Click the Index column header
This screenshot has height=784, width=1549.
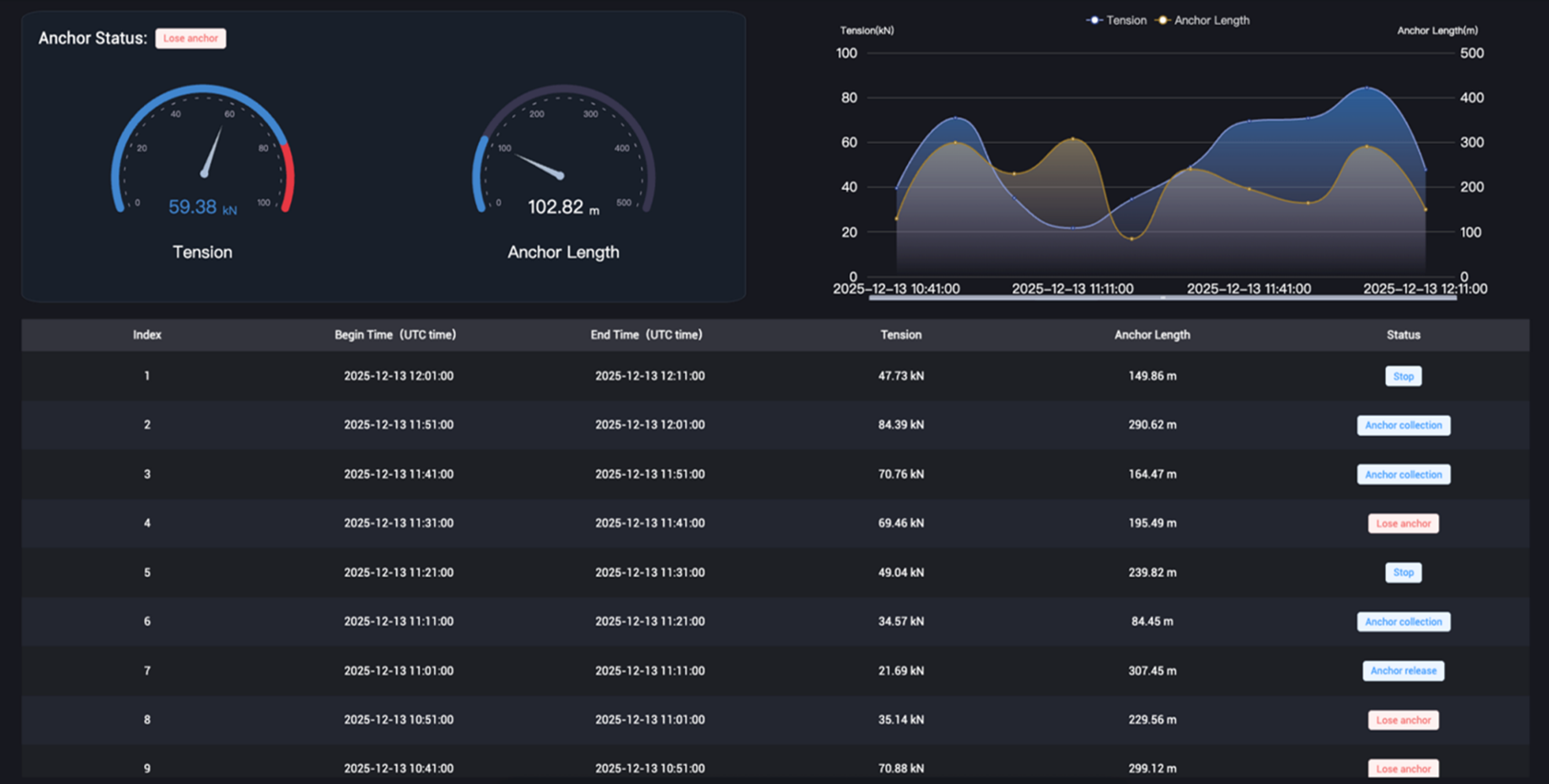coord(147,335)
